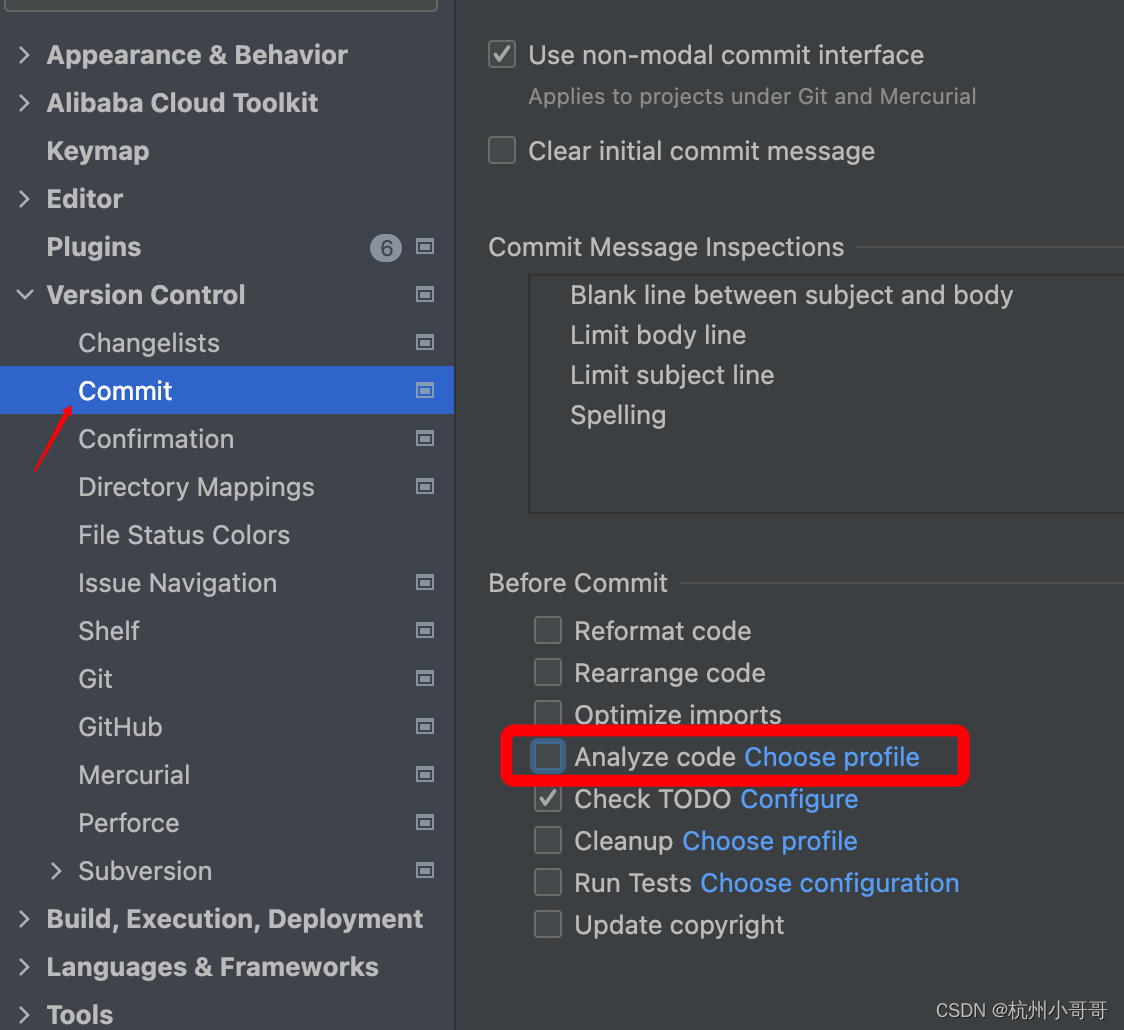The height and width of the screenshot is (1030, 1124).
Task: Click project-level icon beside GitHub
Action: [x=425, y=727]
